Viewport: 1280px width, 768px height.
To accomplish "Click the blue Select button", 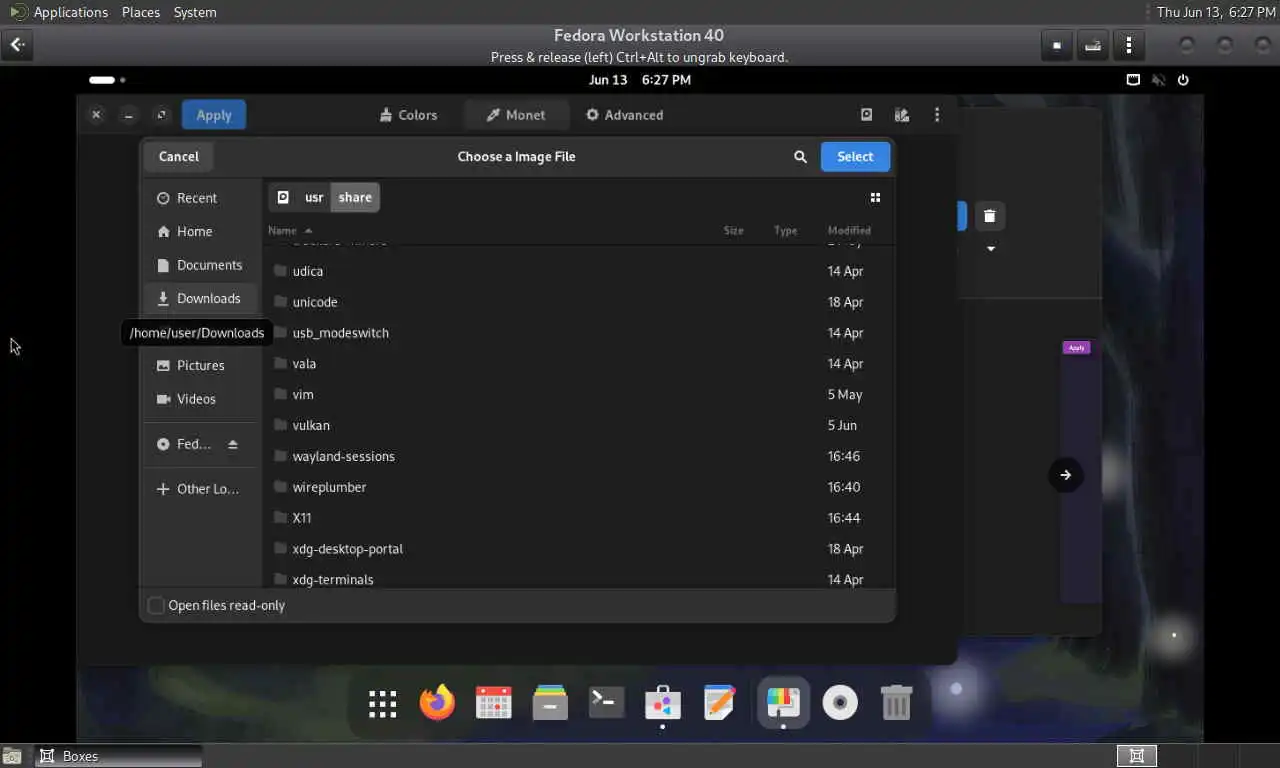I will tap(855, 156).
